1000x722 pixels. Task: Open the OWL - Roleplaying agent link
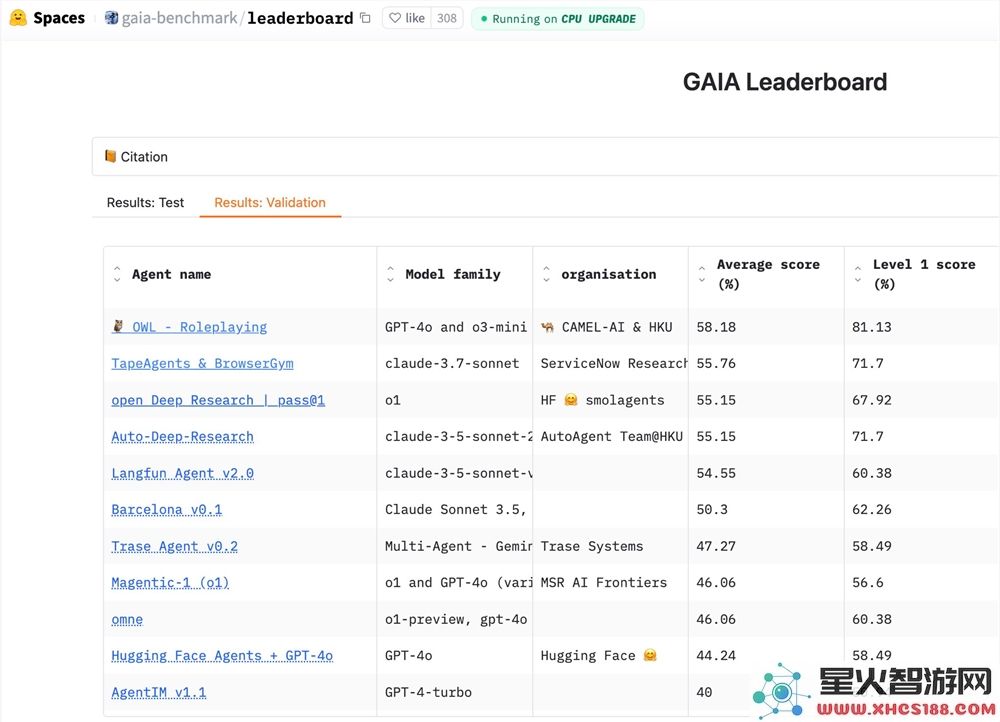pyautogui.click(x=189, y=327)
